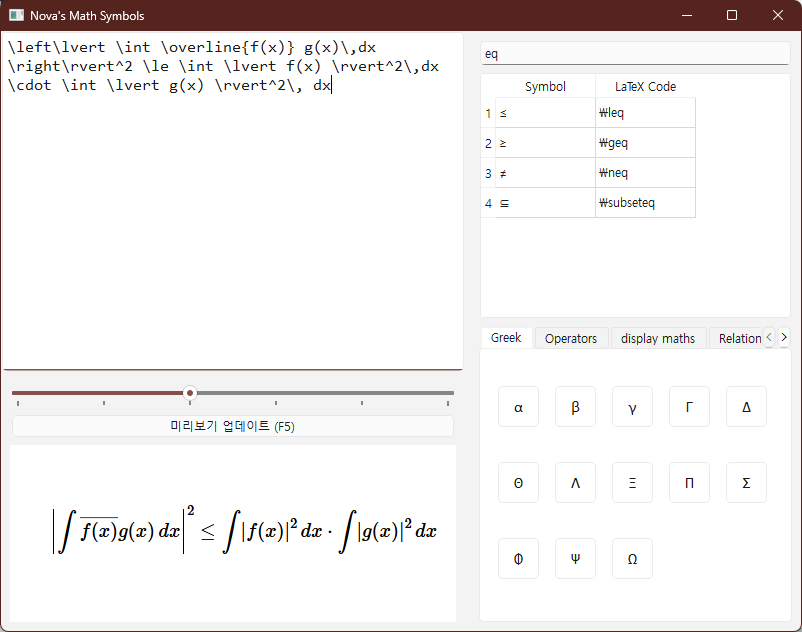The image size is (802, 632).
Task: Select the ≤ symbol cell in row 1
Action: tap(545, 113)
